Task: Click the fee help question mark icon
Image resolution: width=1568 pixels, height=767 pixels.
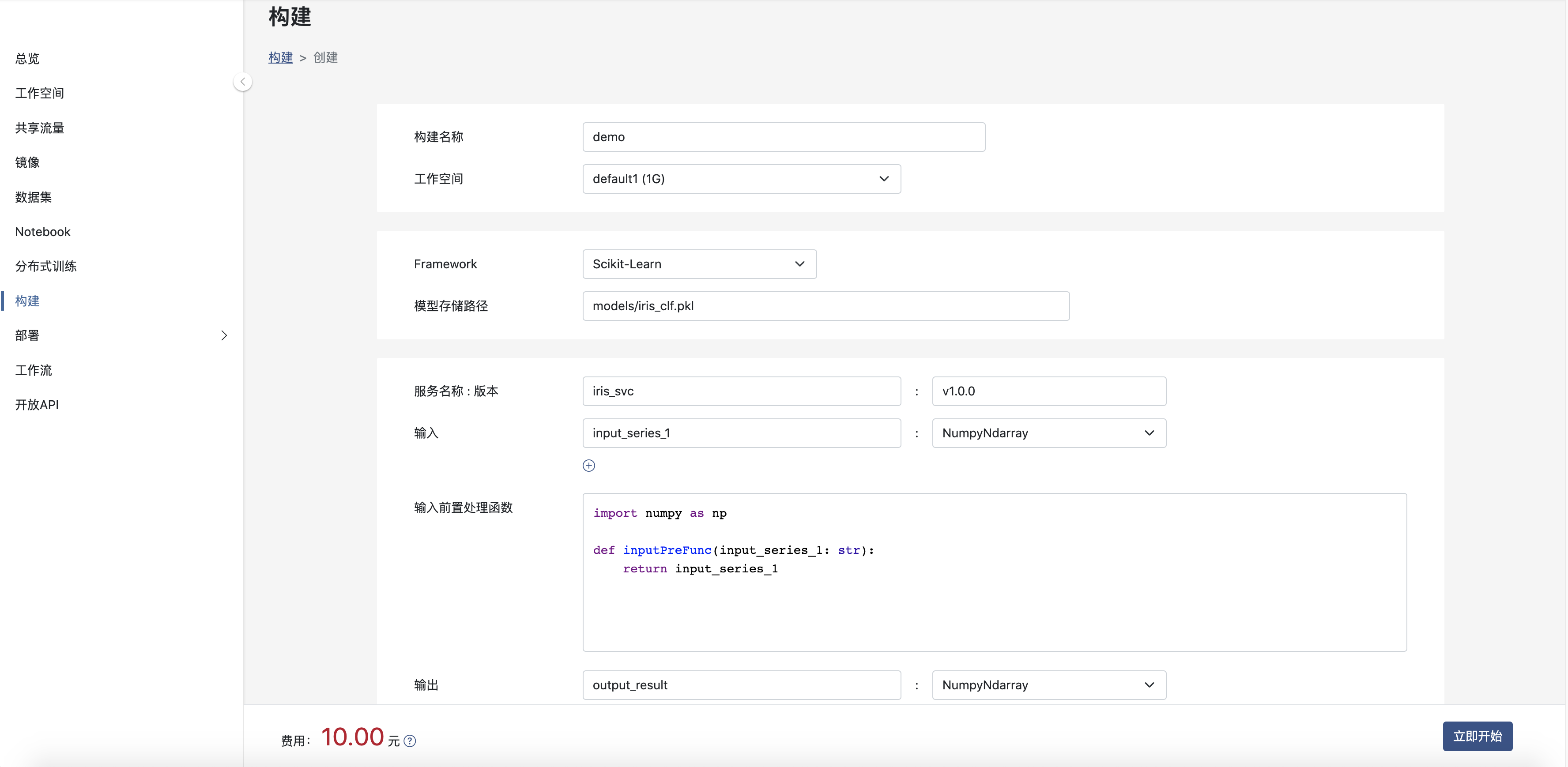Action: tap(410, 741)
